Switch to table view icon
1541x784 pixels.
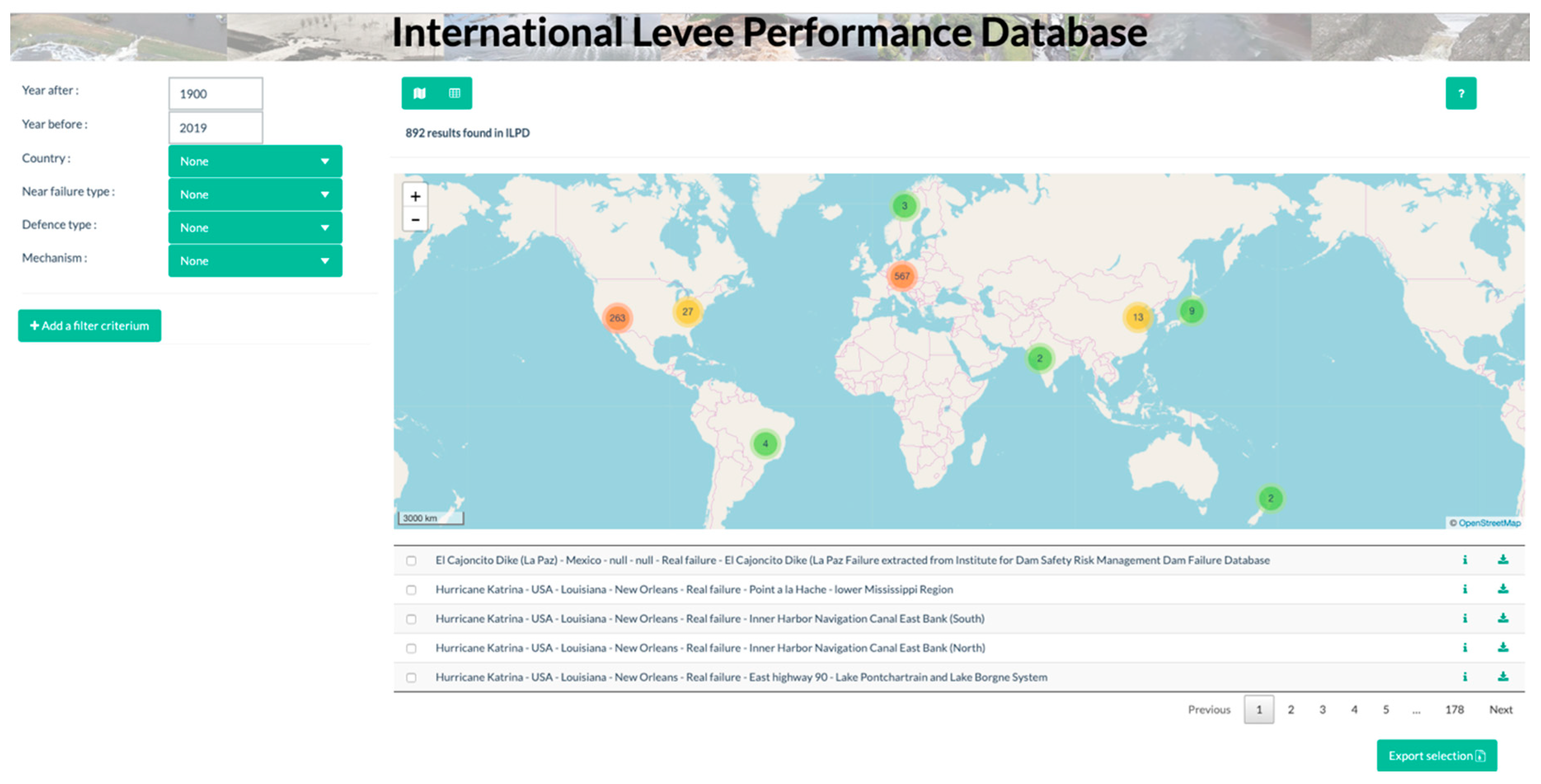[455, 93]
